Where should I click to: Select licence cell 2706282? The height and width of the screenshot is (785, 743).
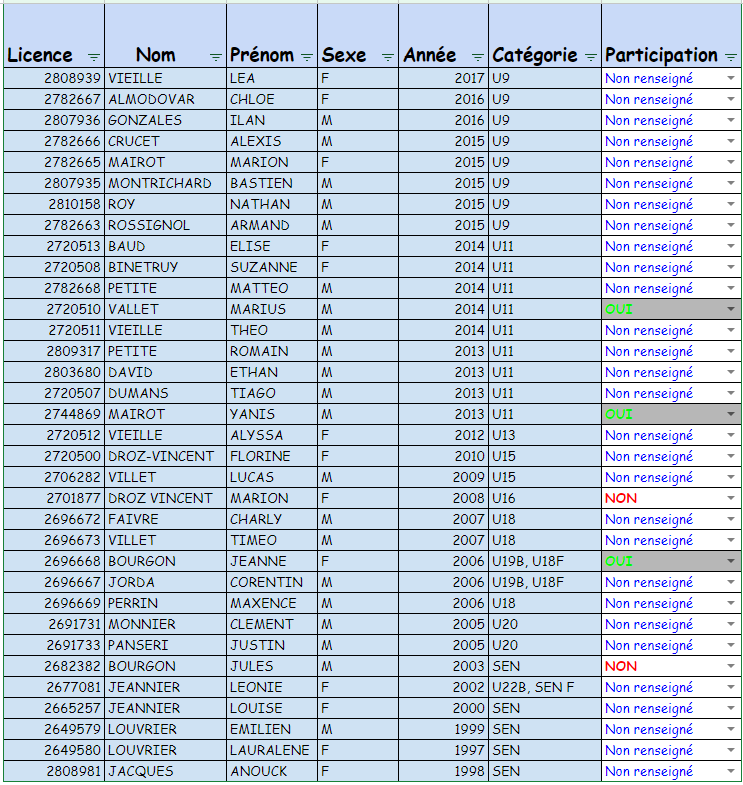(54, 477)
